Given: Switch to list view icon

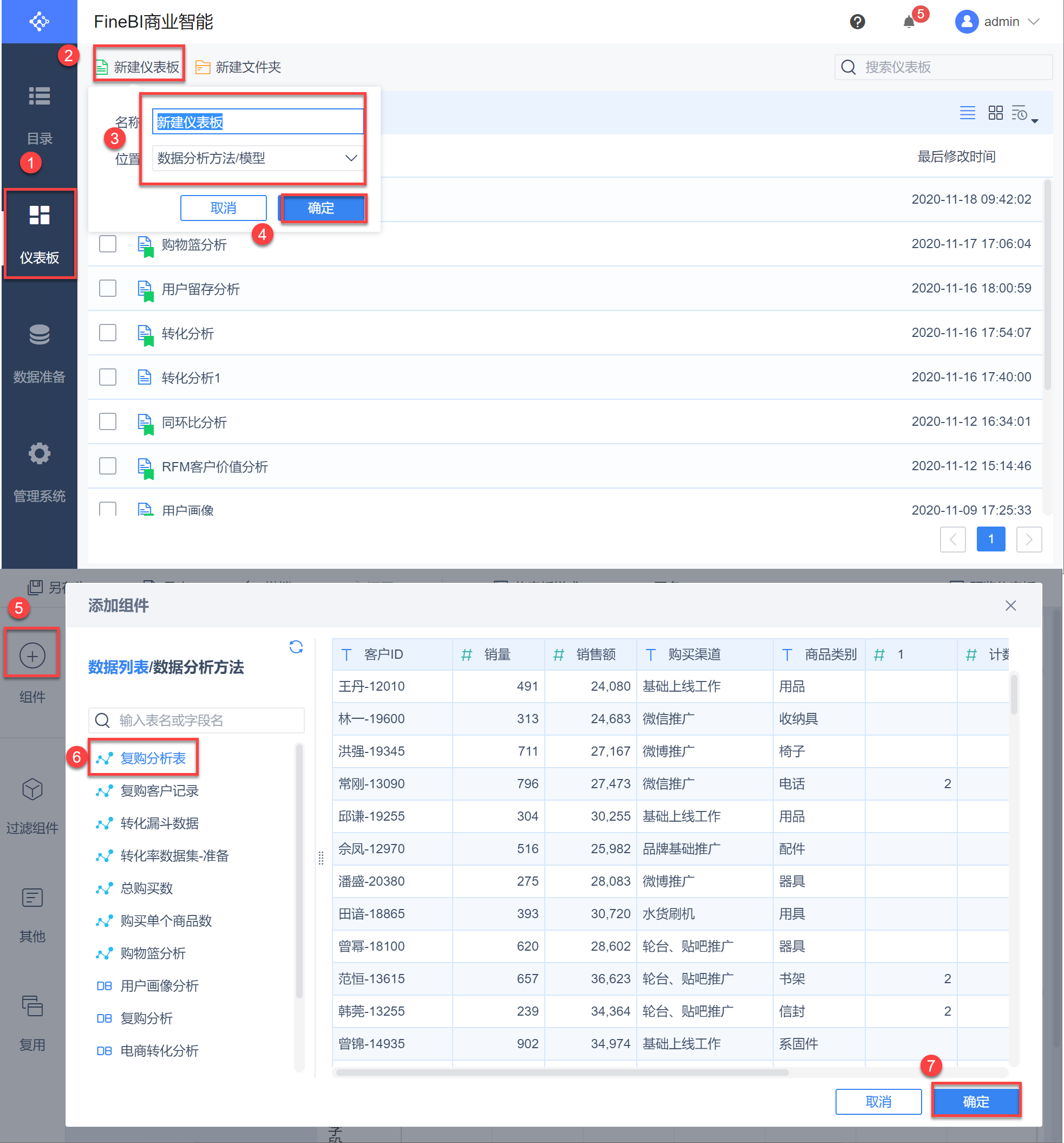Looking at the screenshot, I should (967, 113).
